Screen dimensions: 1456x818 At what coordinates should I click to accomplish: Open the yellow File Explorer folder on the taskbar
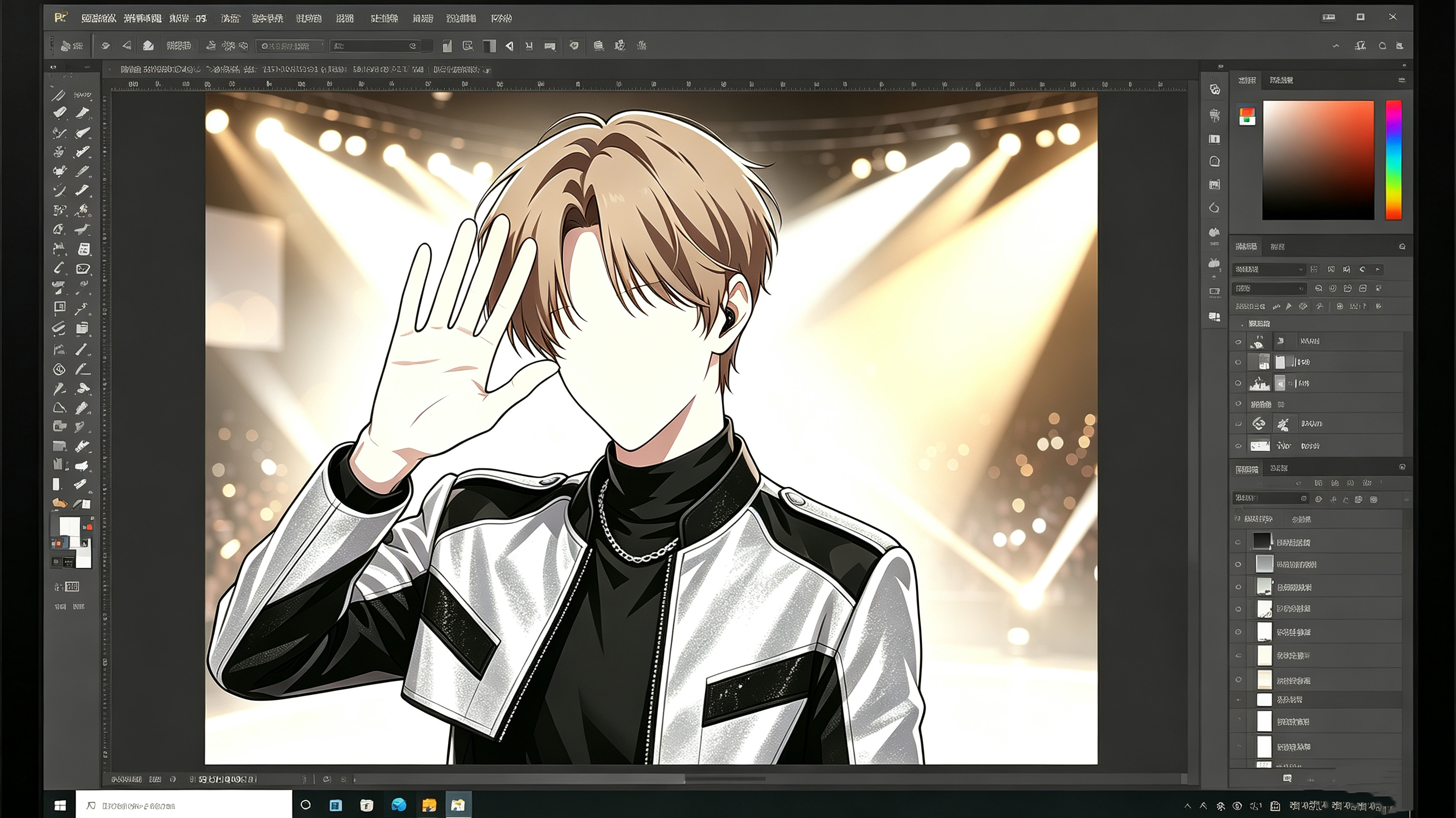point(429,805)
